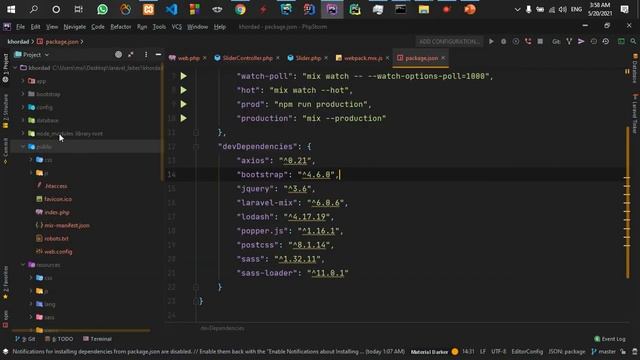Open the File menu
Image resolution: width=640 pixels, height=360 pixels.
(x=20, y=27)
